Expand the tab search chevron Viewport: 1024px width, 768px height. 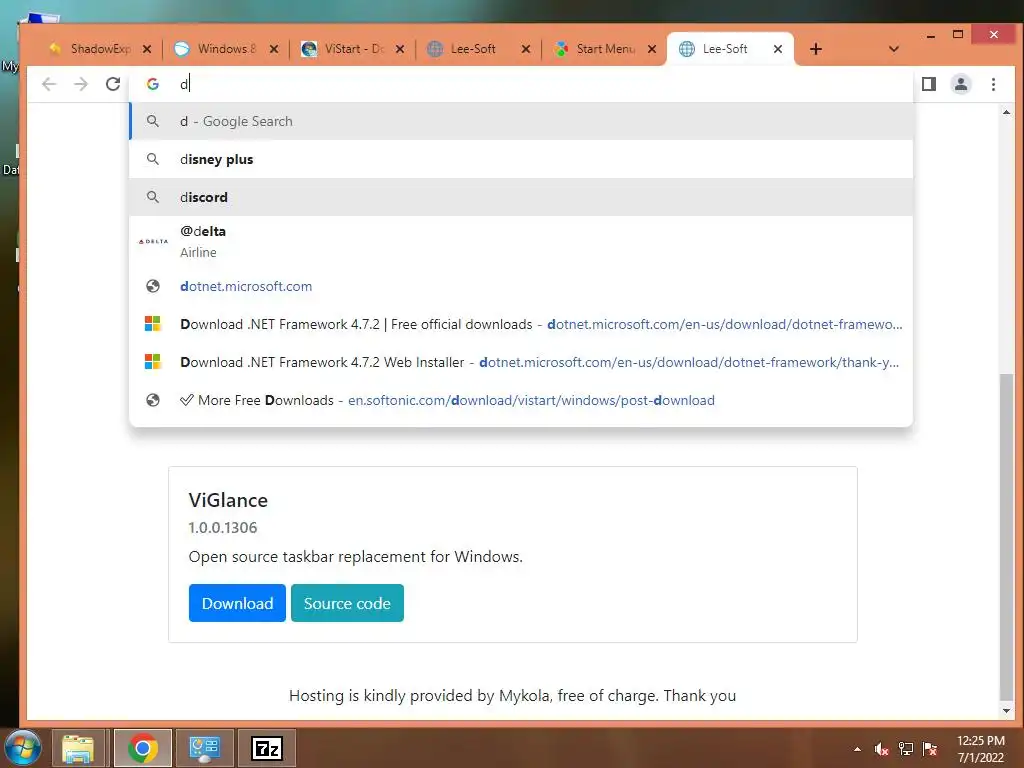894,49
